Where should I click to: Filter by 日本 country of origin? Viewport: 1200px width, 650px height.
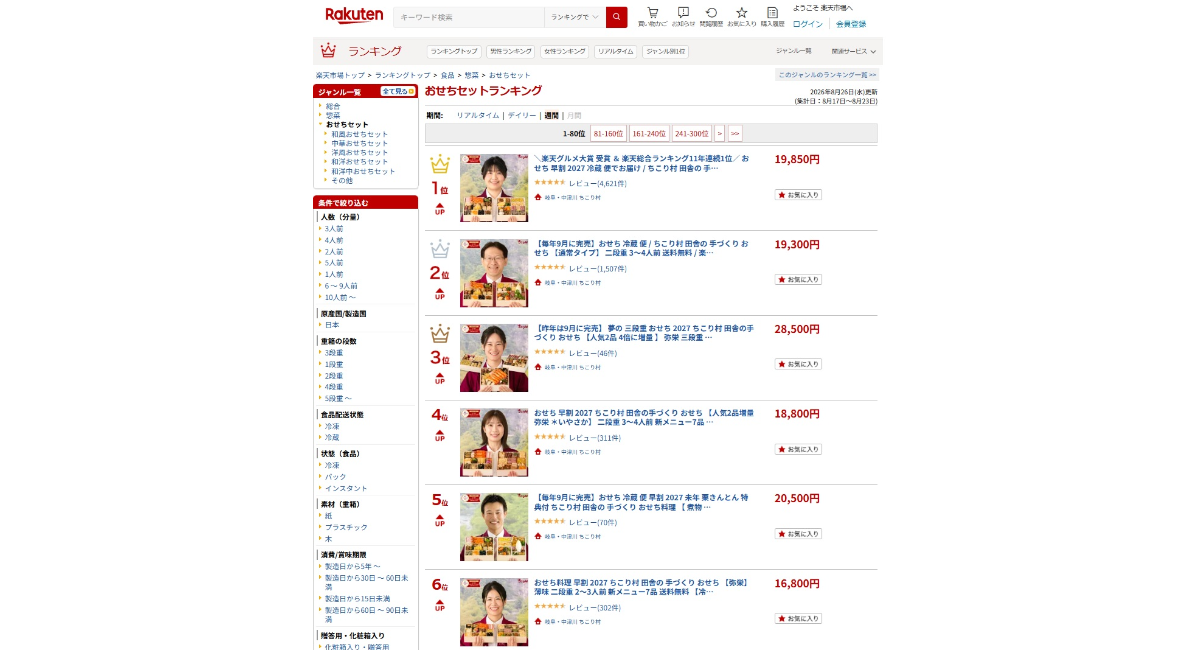(x=332, y=325)
